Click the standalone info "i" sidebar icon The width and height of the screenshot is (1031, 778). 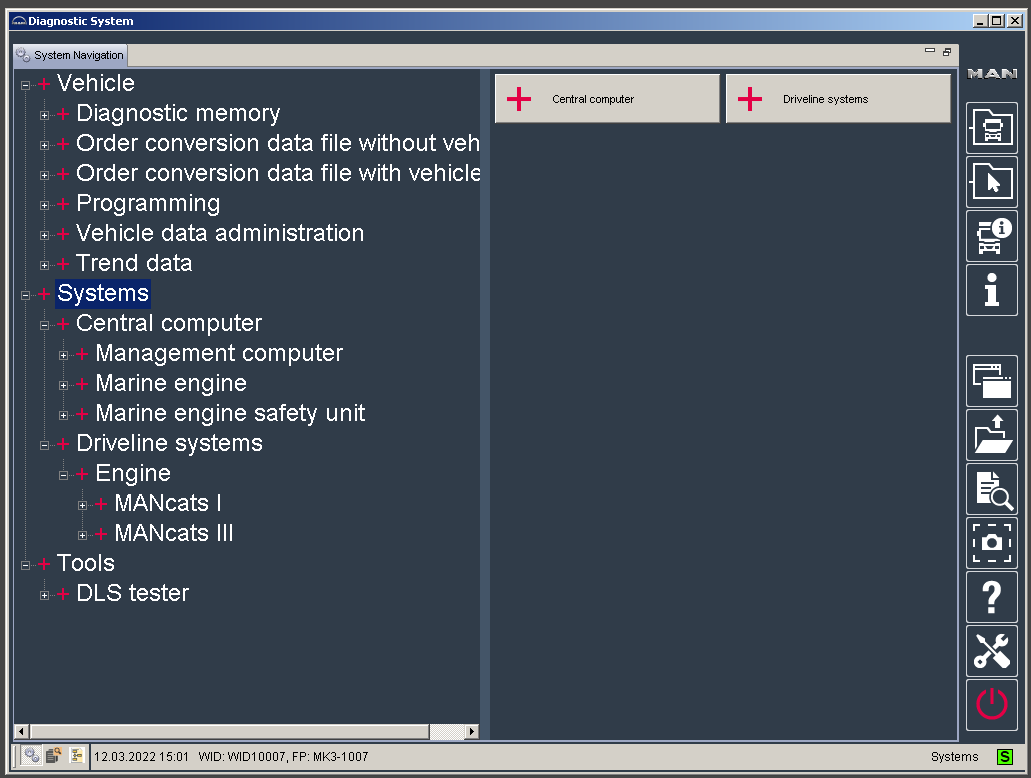click(992, 289)
